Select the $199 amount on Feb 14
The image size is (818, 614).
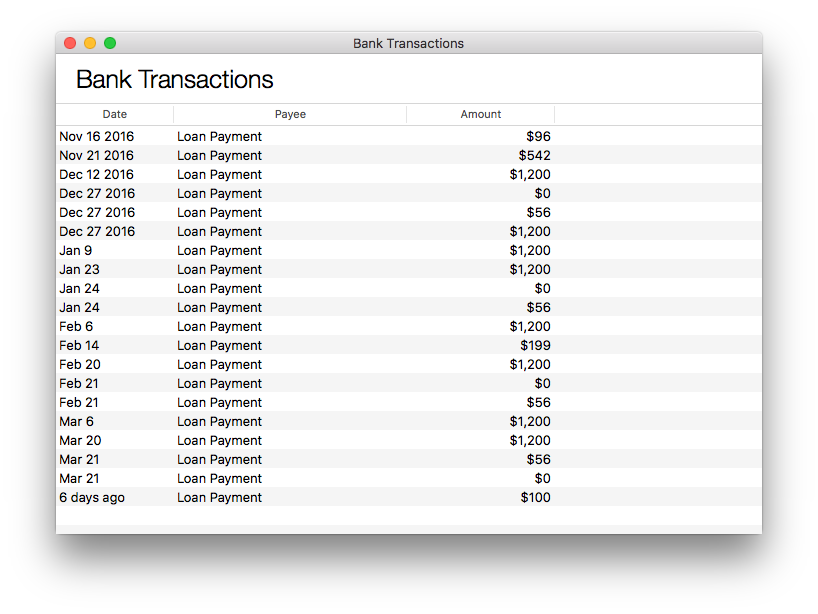535,345
